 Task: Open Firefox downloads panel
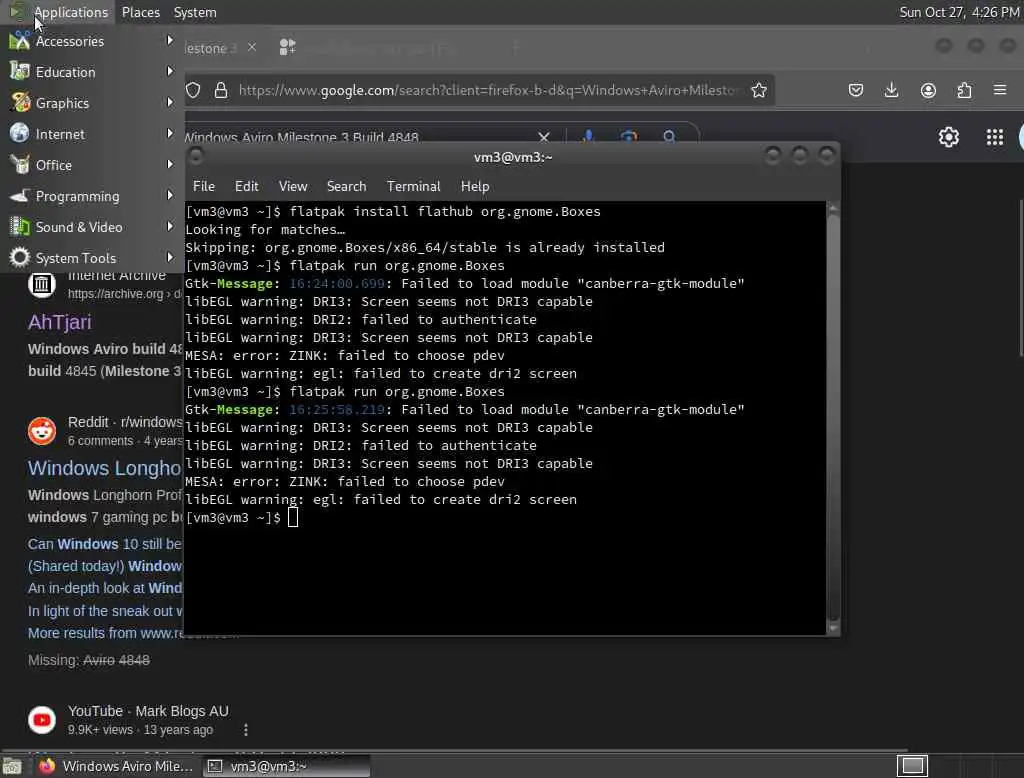point(891,90)
